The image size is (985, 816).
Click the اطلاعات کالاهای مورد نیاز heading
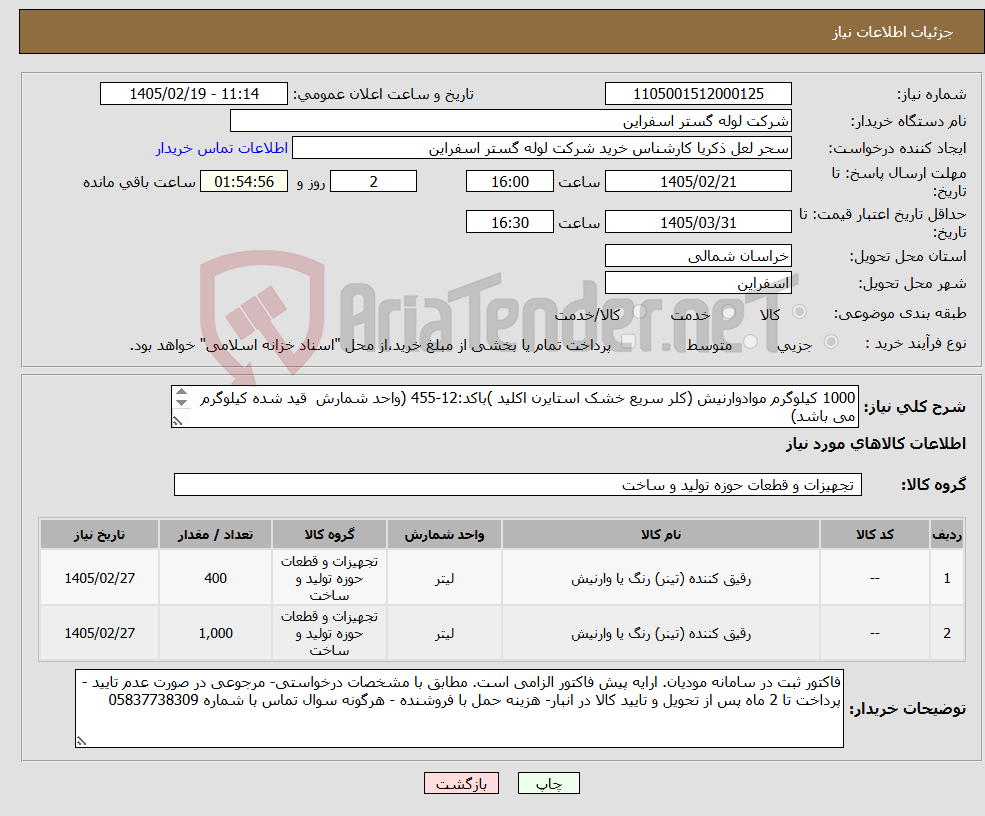click(x=876, y=444)
